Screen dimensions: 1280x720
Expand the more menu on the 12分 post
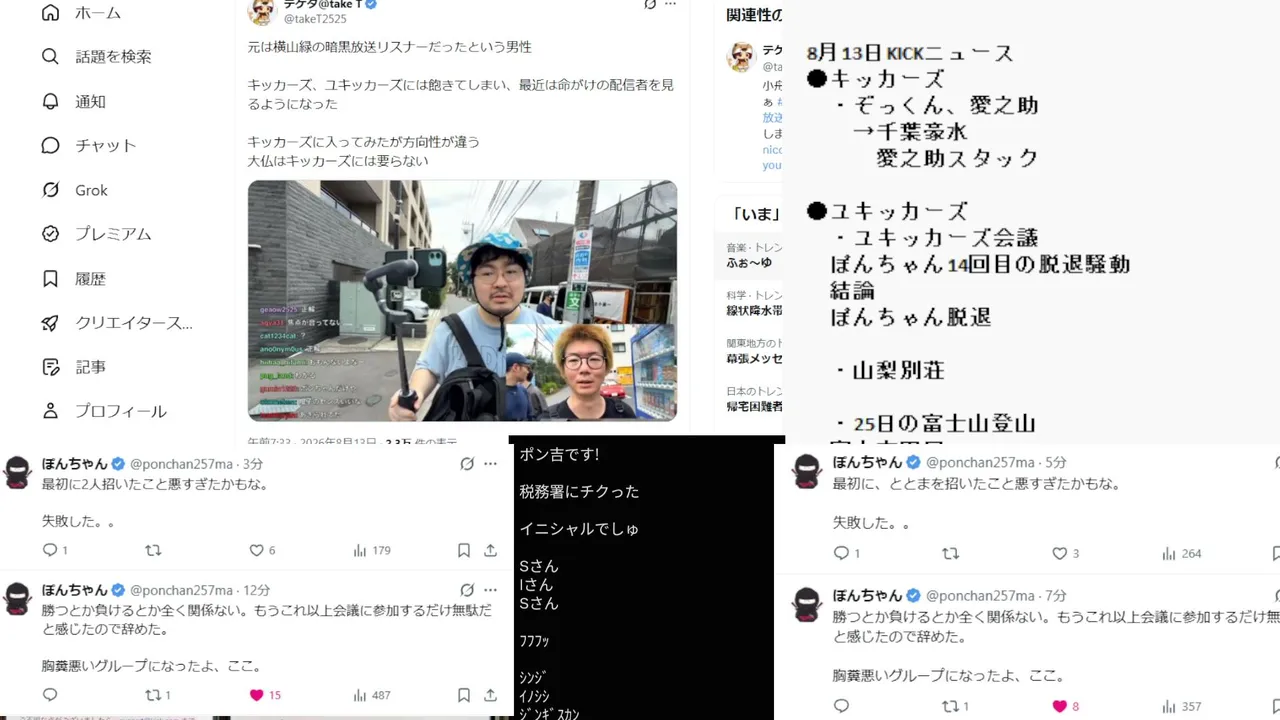pyautogui.click(x=490, y=590)
